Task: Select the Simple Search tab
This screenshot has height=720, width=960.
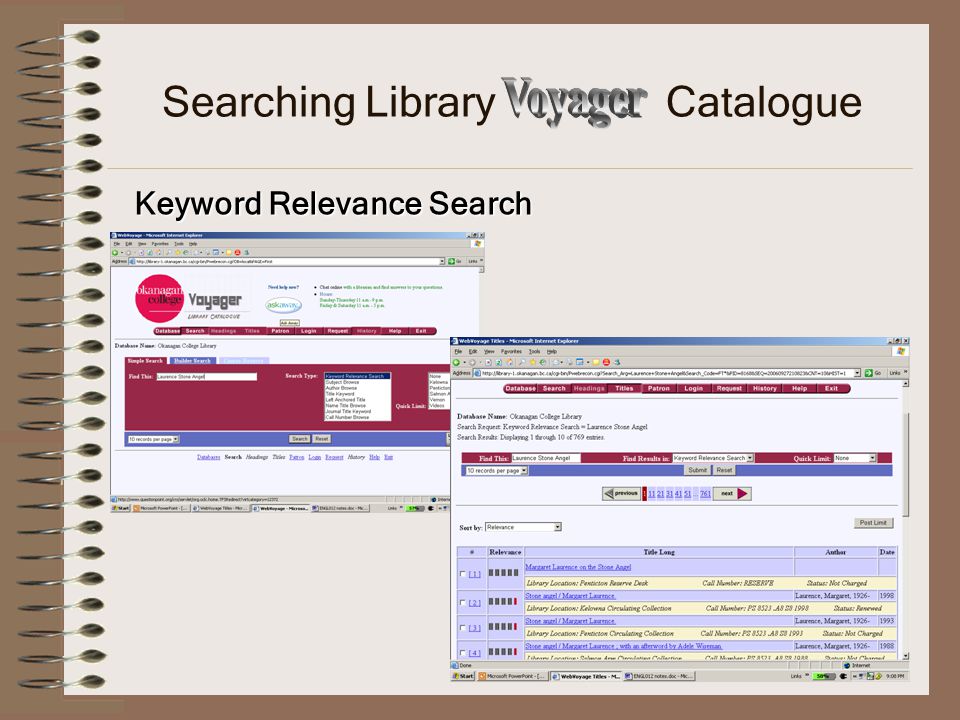Action: [145, 361]
